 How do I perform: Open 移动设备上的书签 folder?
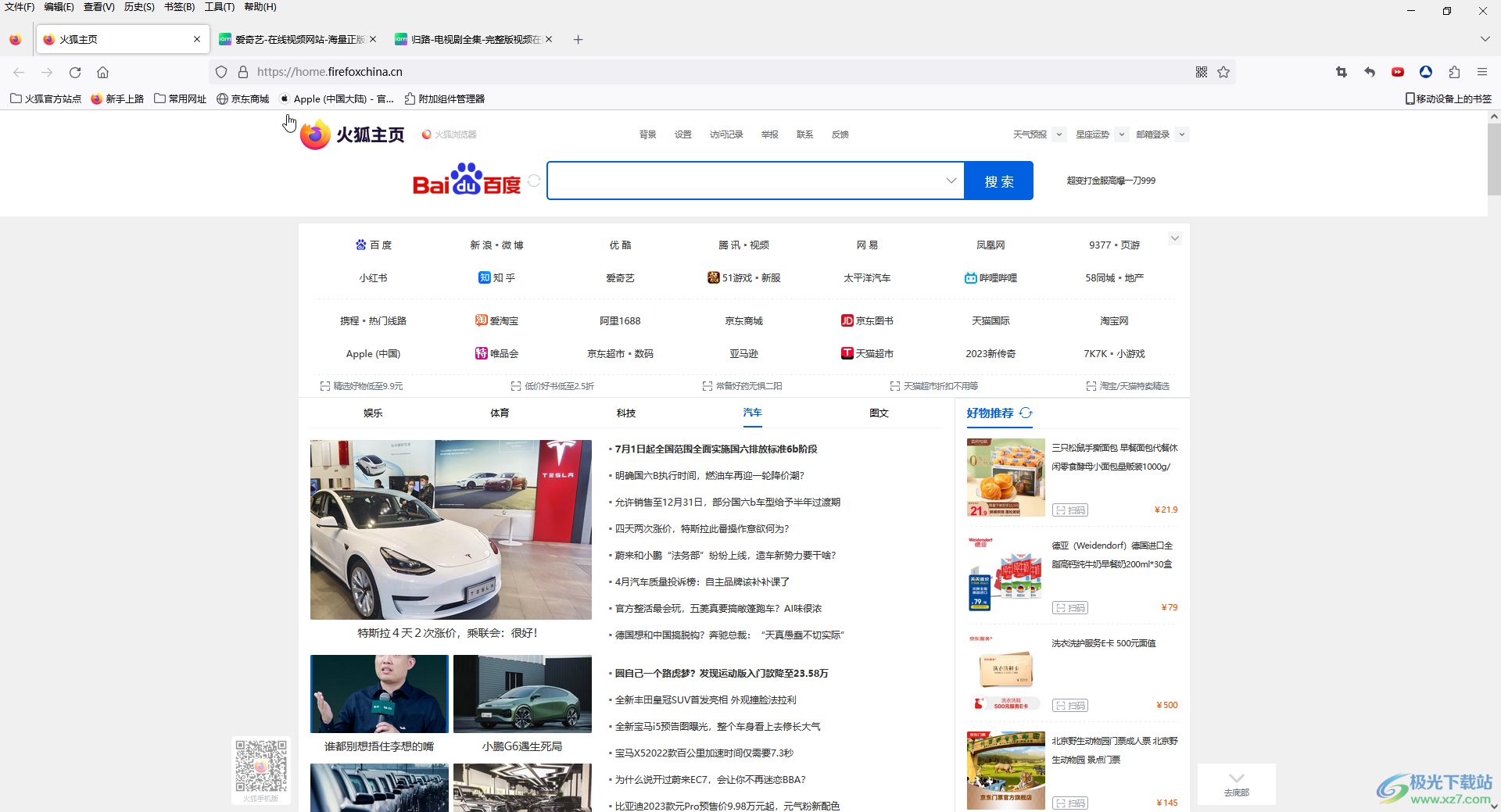tap(1448, 99)
